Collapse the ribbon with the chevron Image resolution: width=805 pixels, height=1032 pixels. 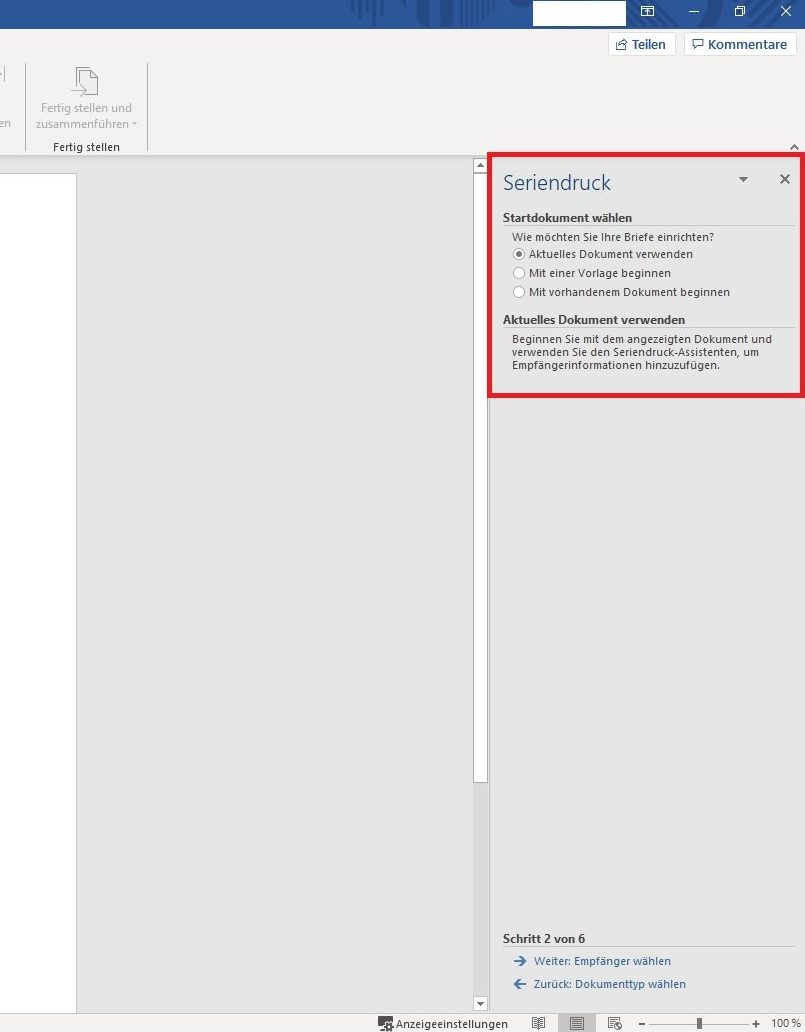[794, 147]
